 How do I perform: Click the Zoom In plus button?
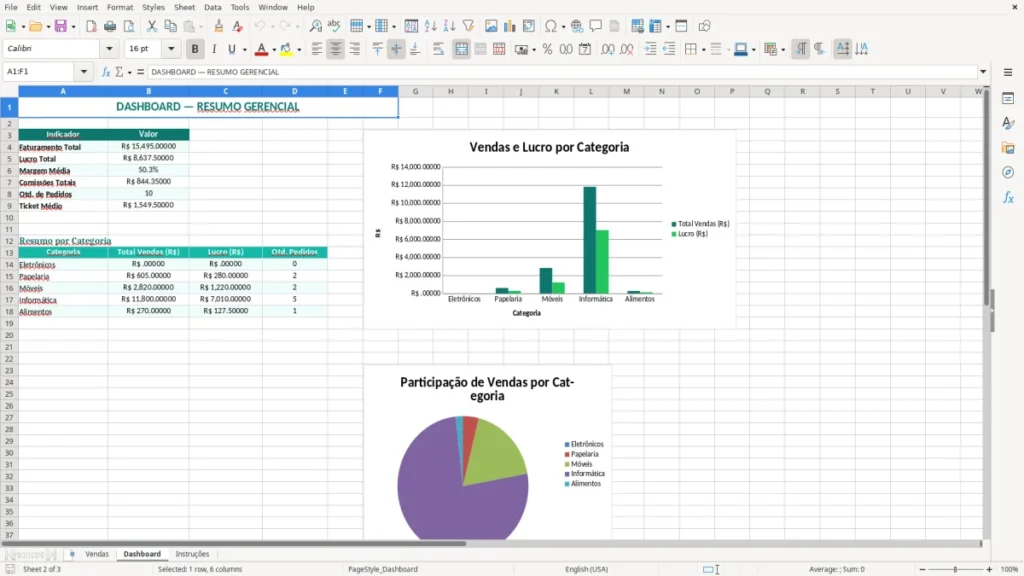989,569
